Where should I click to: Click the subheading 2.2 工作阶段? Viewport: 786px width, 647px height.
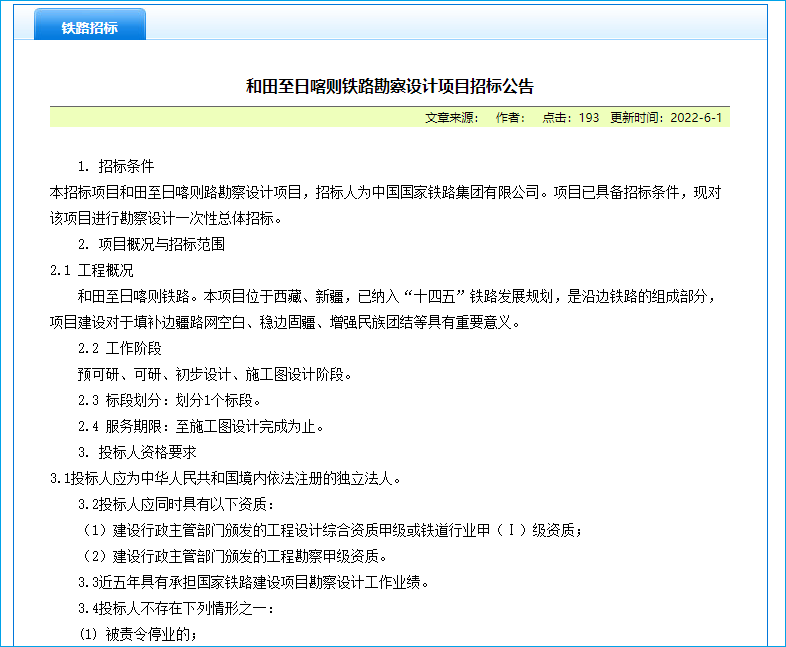click(x=120, y=348)
